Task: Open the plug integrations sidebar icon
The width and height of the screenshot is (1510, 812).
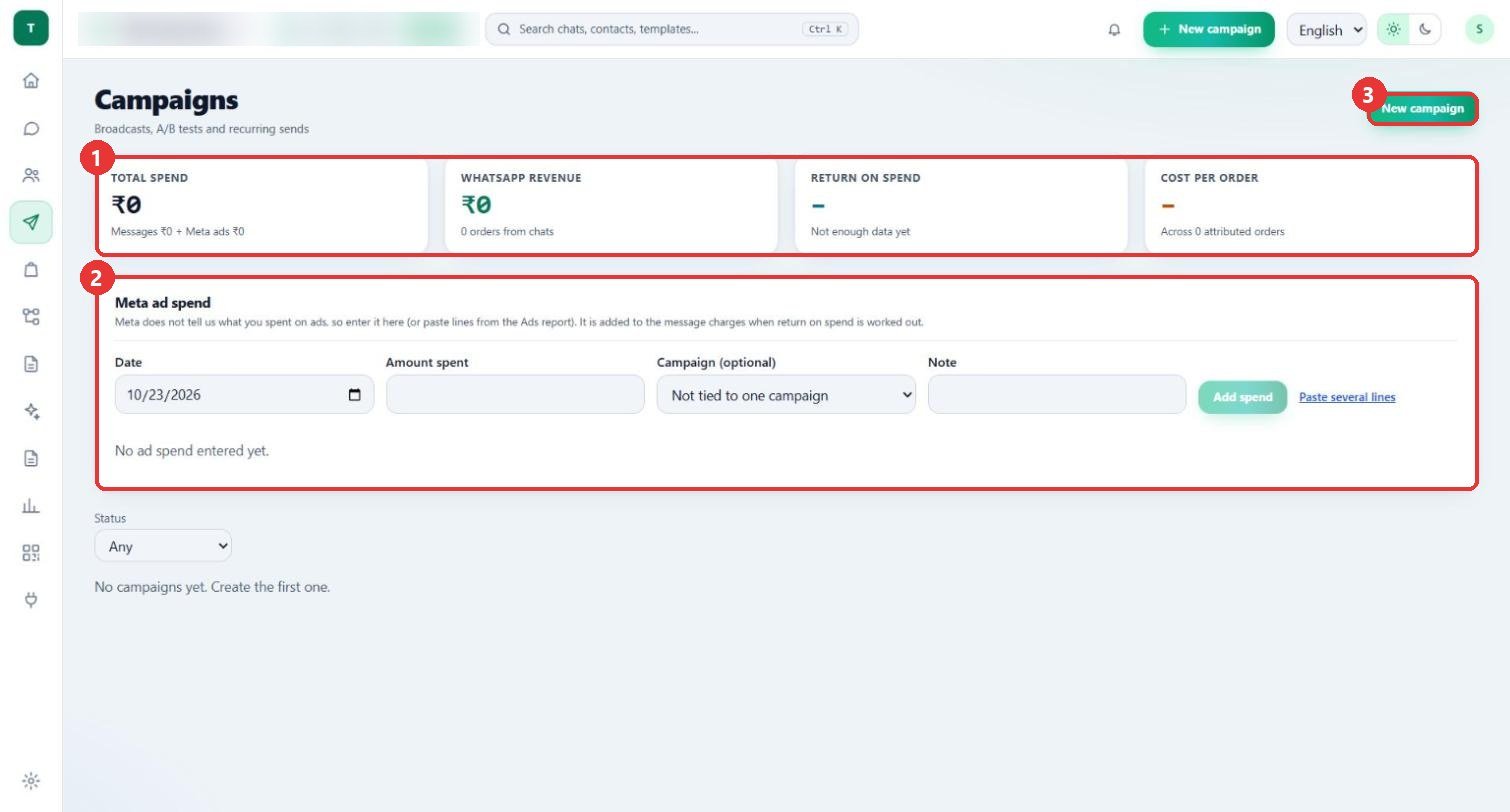Action: (31, 600)
